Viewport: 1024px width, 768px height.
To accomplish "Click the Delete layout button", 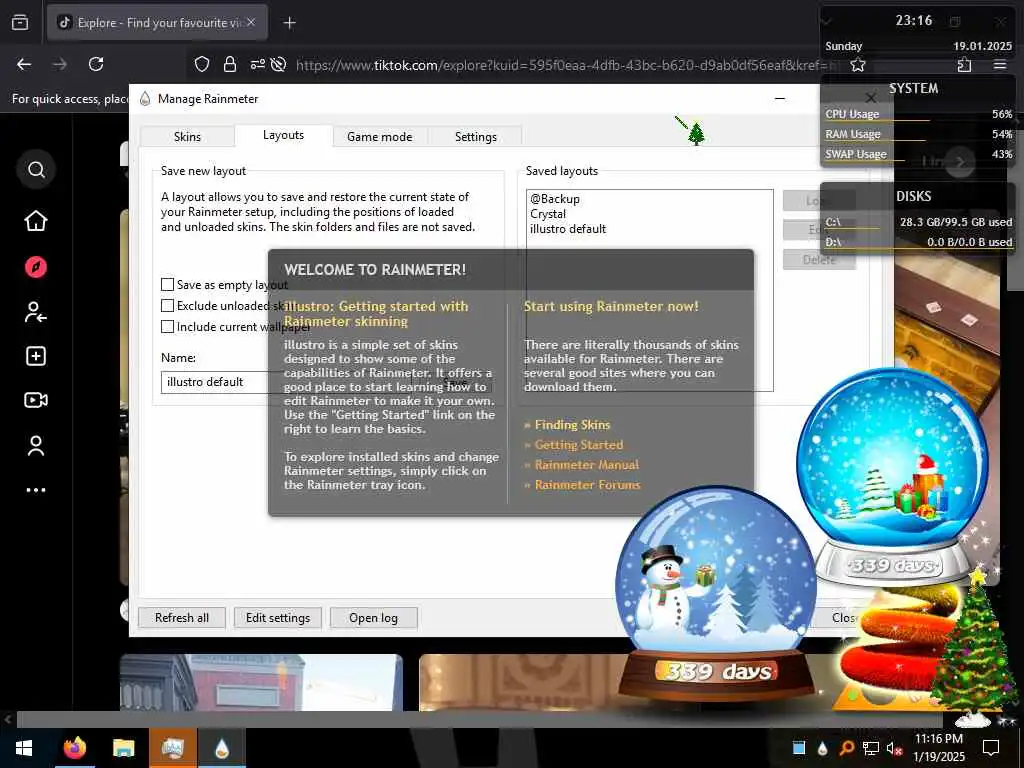I will [x=819, y=259].
